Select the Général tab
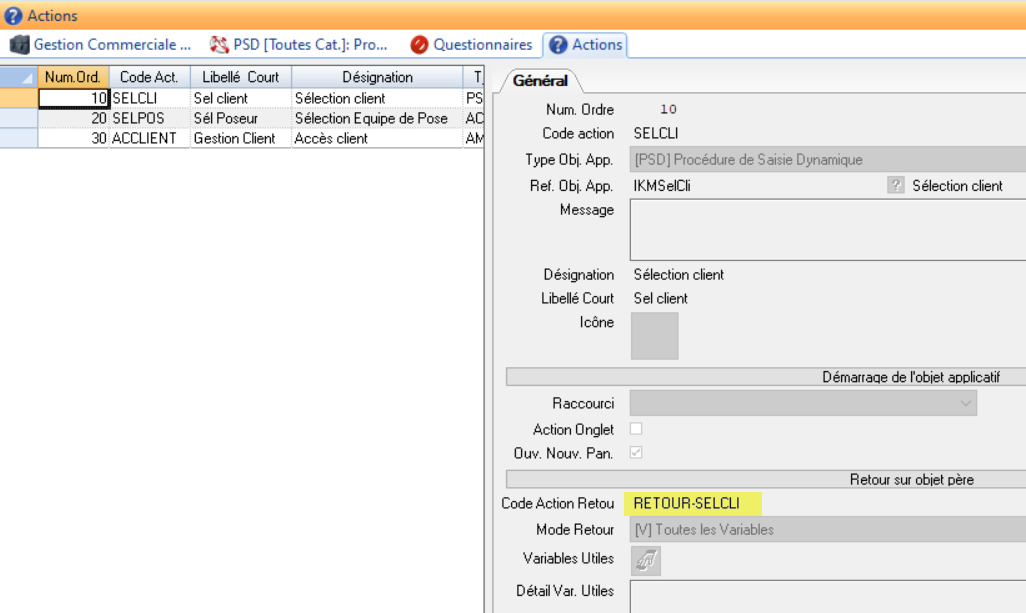Viewport: 1026px width, 613px height. (x=540, y=81)
